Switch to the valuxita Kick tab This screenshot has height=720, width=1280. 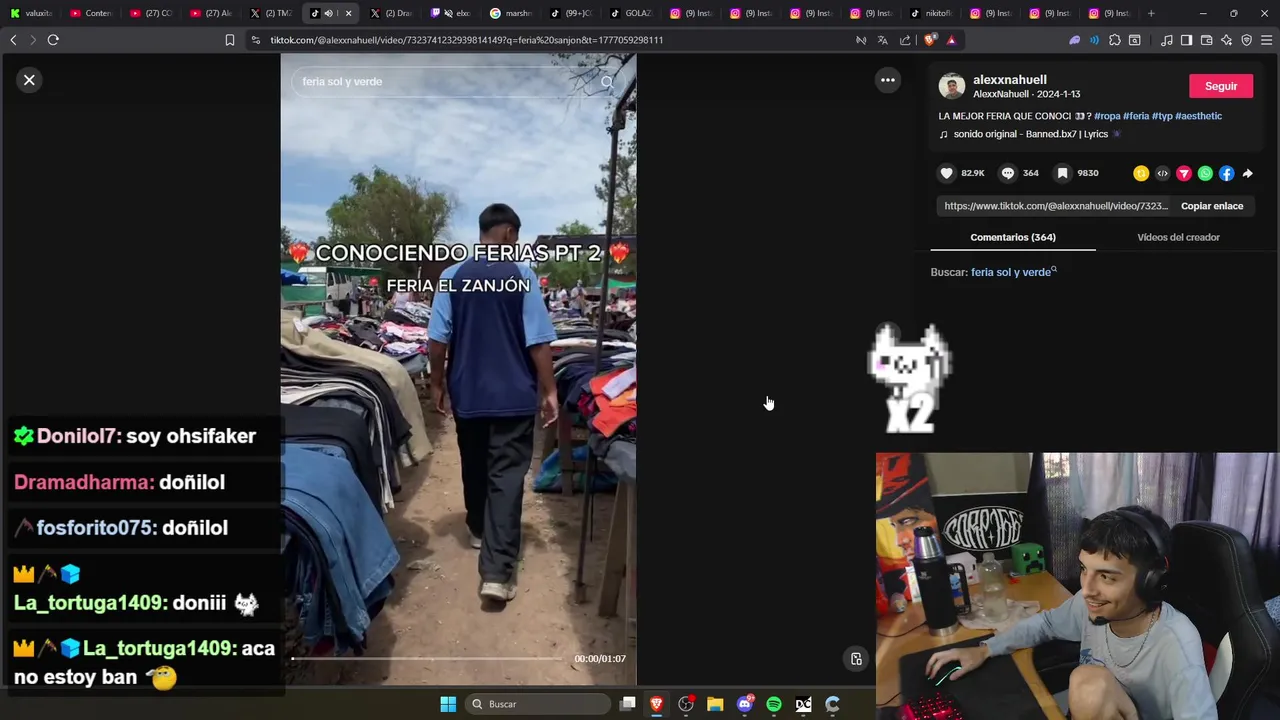pos(32,13)
